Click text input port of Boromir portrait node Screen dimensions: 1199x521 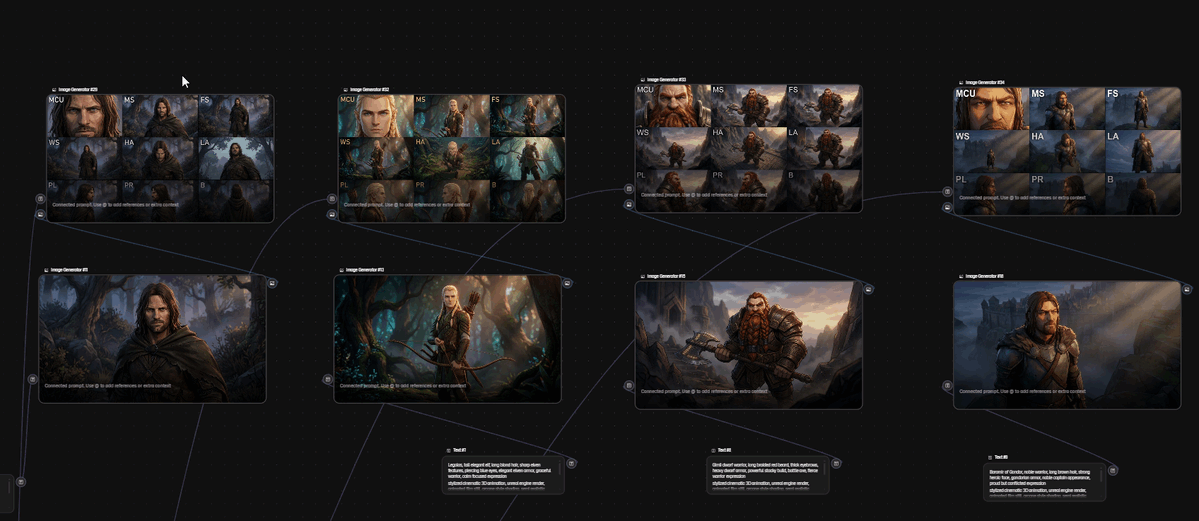(x=947, y=385)
